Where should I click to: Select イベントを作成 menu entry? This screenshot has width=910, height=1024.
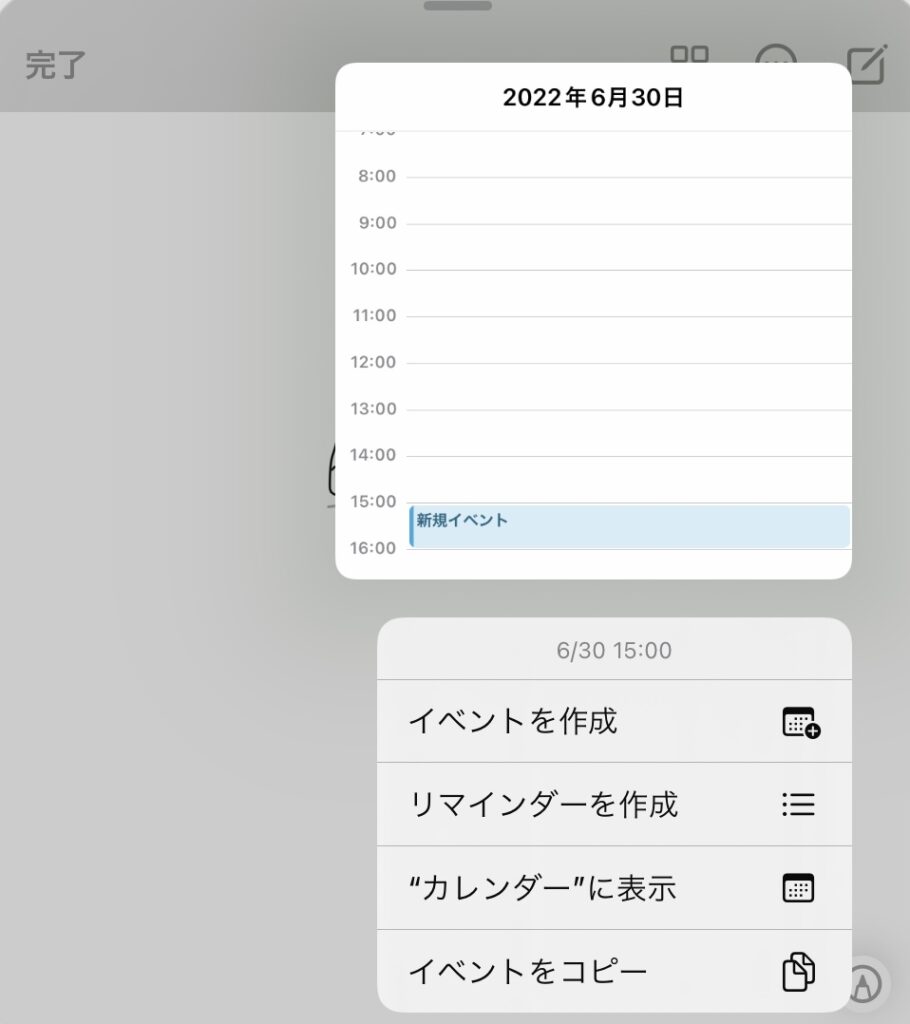pyautogui.click(x=614, y=721)
